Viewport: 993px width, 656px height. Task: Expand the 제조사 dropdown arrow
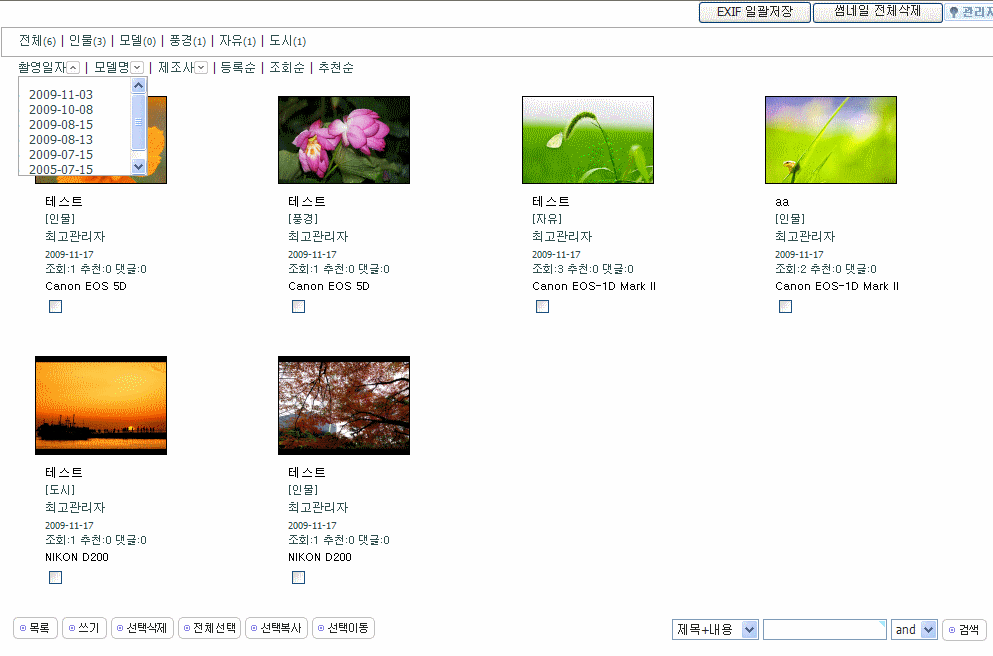coord(201,68)
